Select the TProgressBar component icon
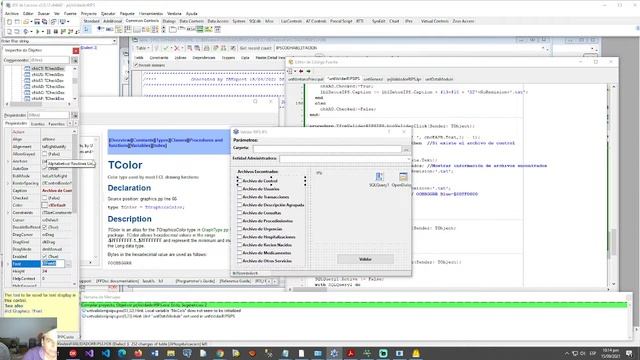The image size is (640, 360). click(x=109, y=29)
